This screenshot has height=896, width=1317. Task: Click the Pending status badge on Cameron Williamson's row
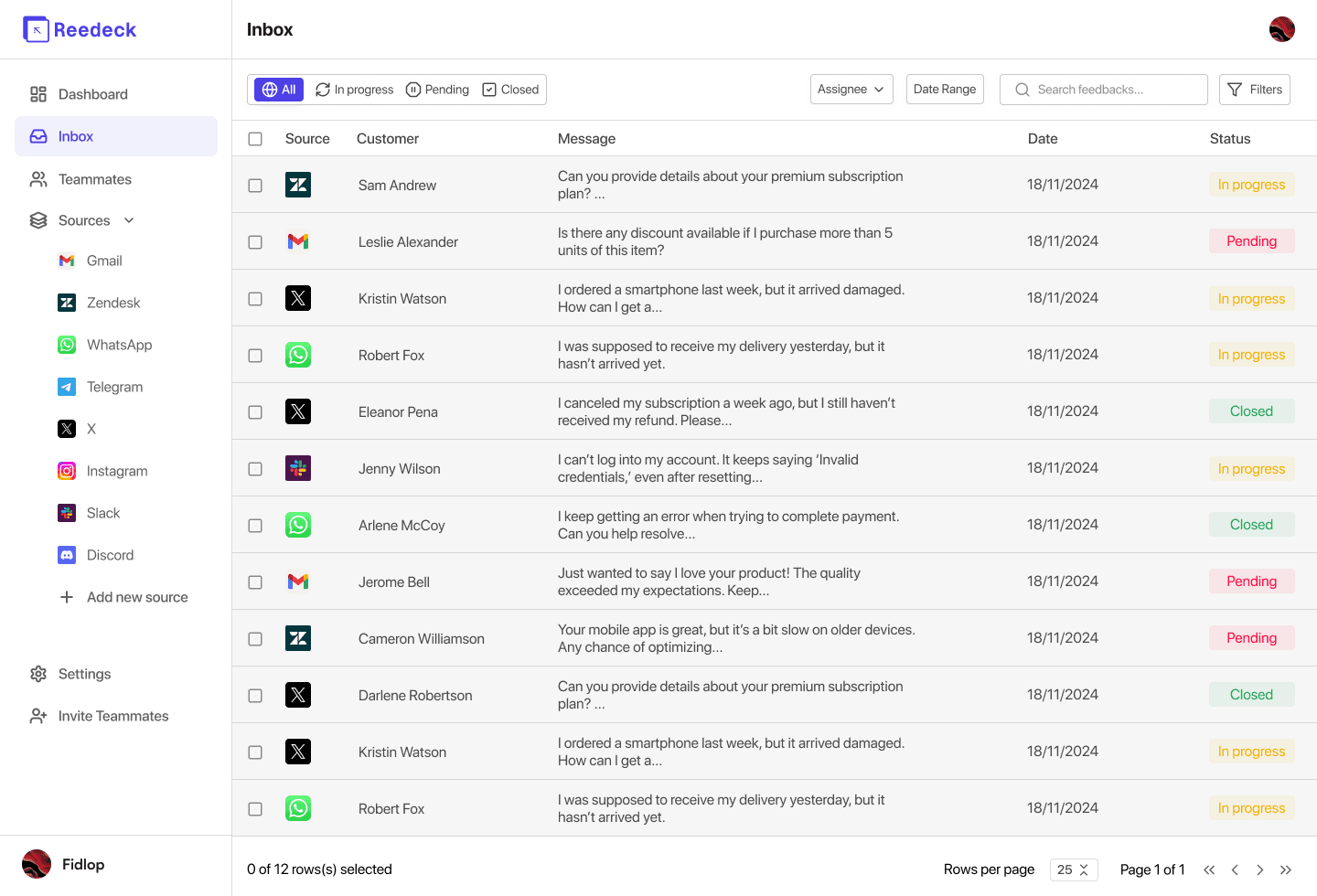pyautogui.click(x=1251, y=637)
